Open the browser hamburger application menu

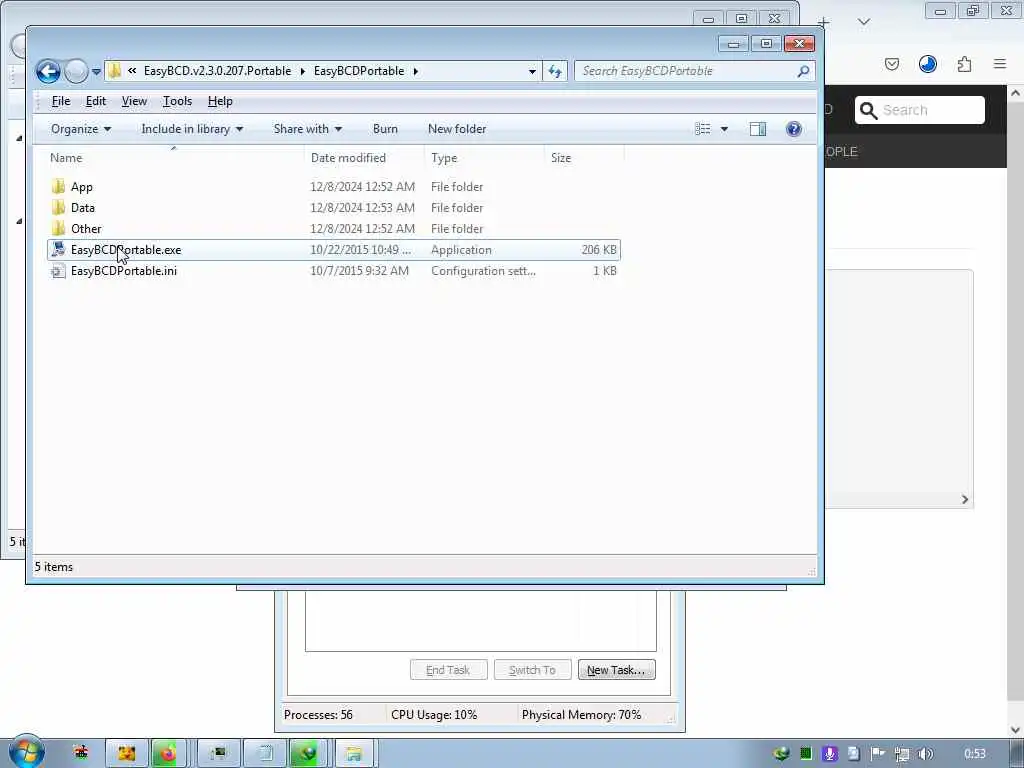click(1000, 64)
